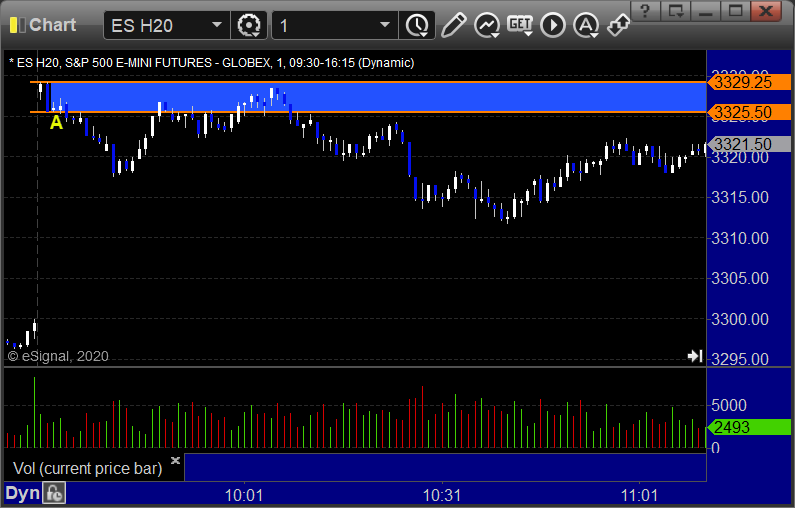The height and width of the screenshot is (508, 795).
Task: Select the blue shaded price zone
Action: [x=378, y=97]
